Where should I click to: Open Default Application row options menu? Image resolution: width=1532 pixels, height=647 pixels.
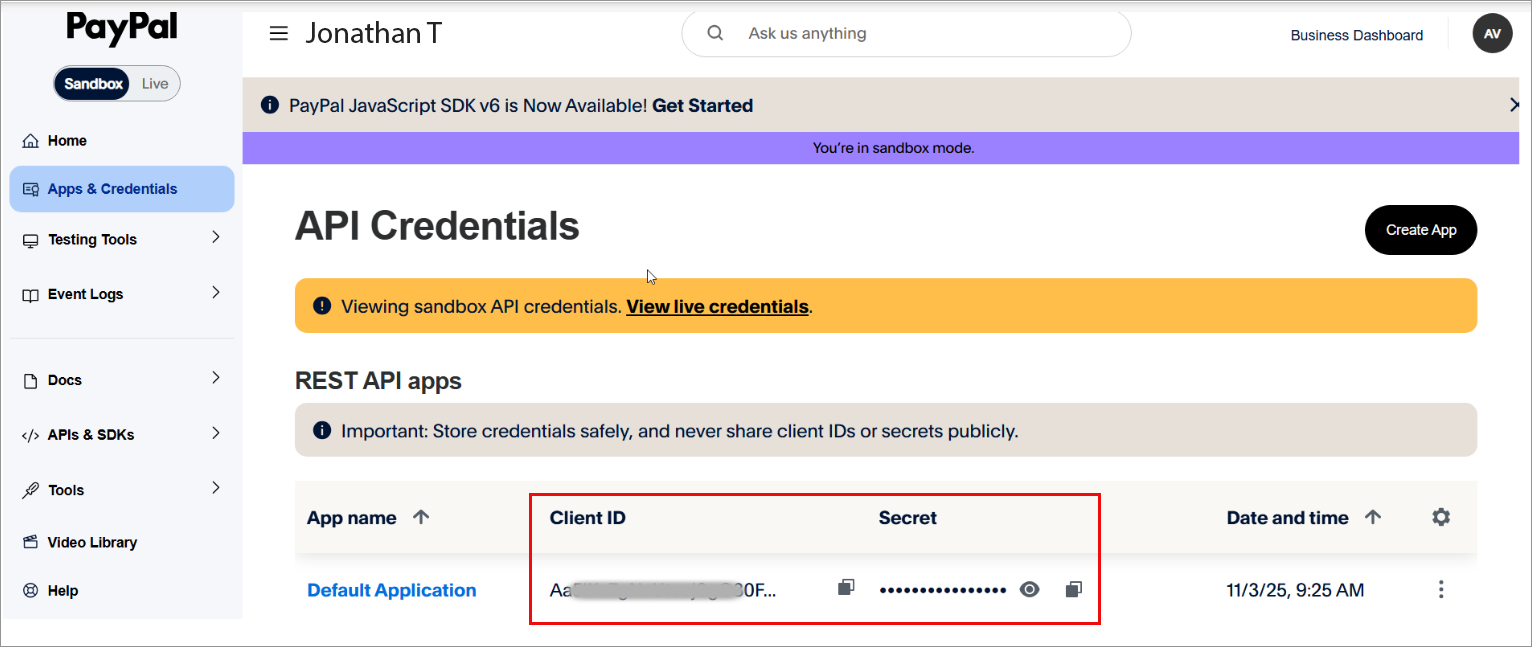tap(1440, 589)
